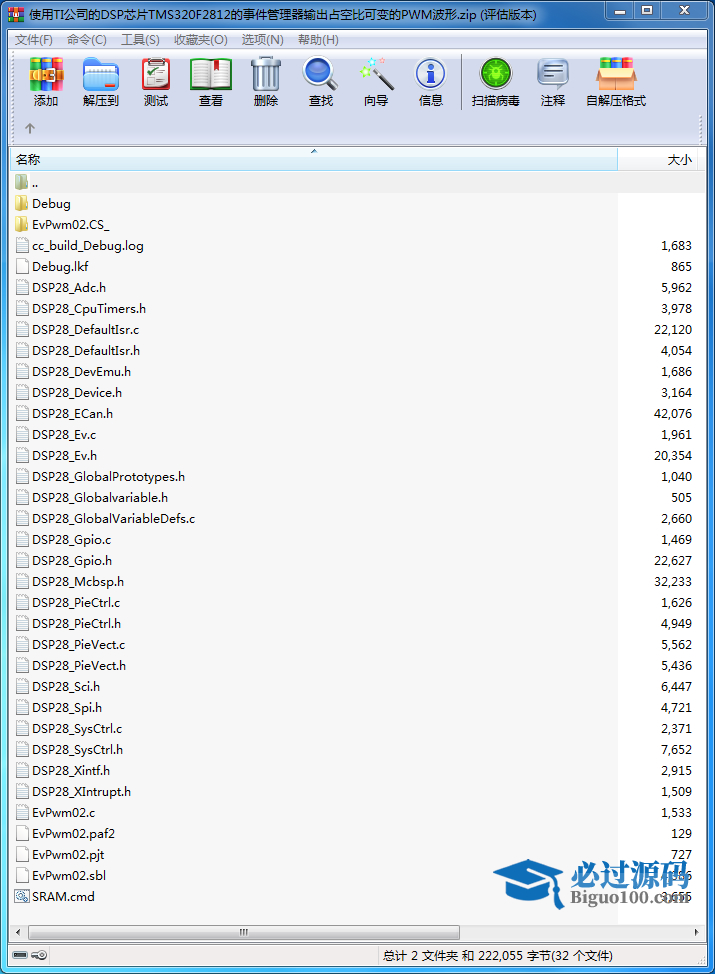
Task: Select DSP28_GlobalVariableDefs.c file
Action: 114,519
